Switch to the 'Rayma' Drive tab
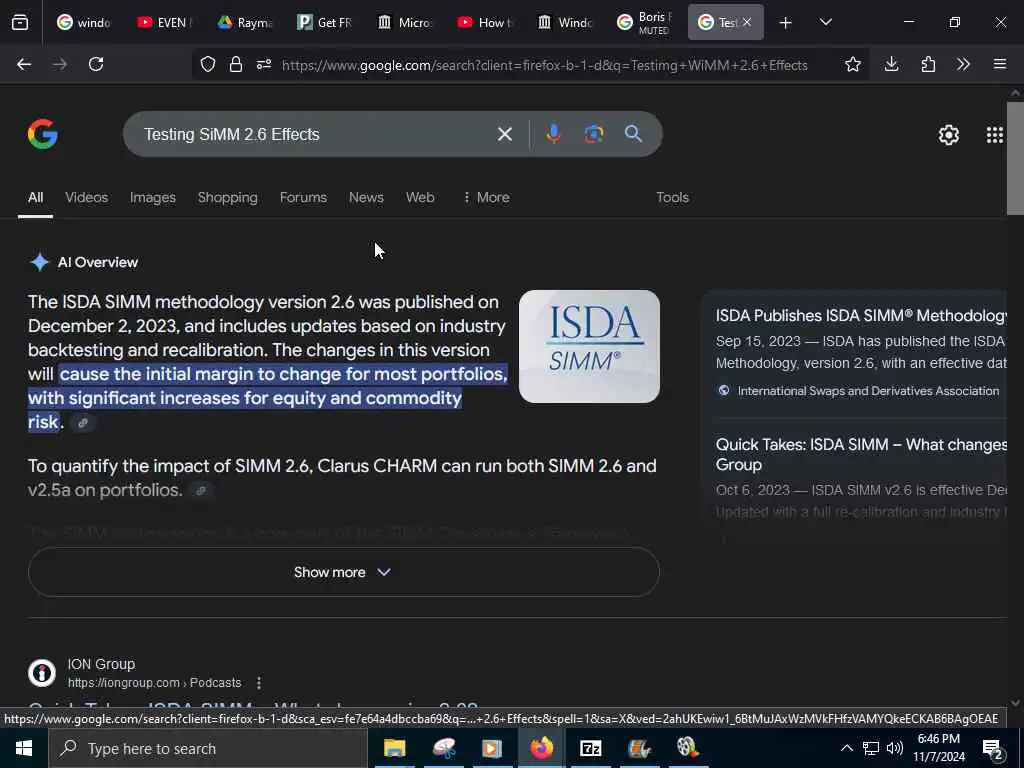The width and height of the screenshot is (1024, 768). click(x=245, y=22)
